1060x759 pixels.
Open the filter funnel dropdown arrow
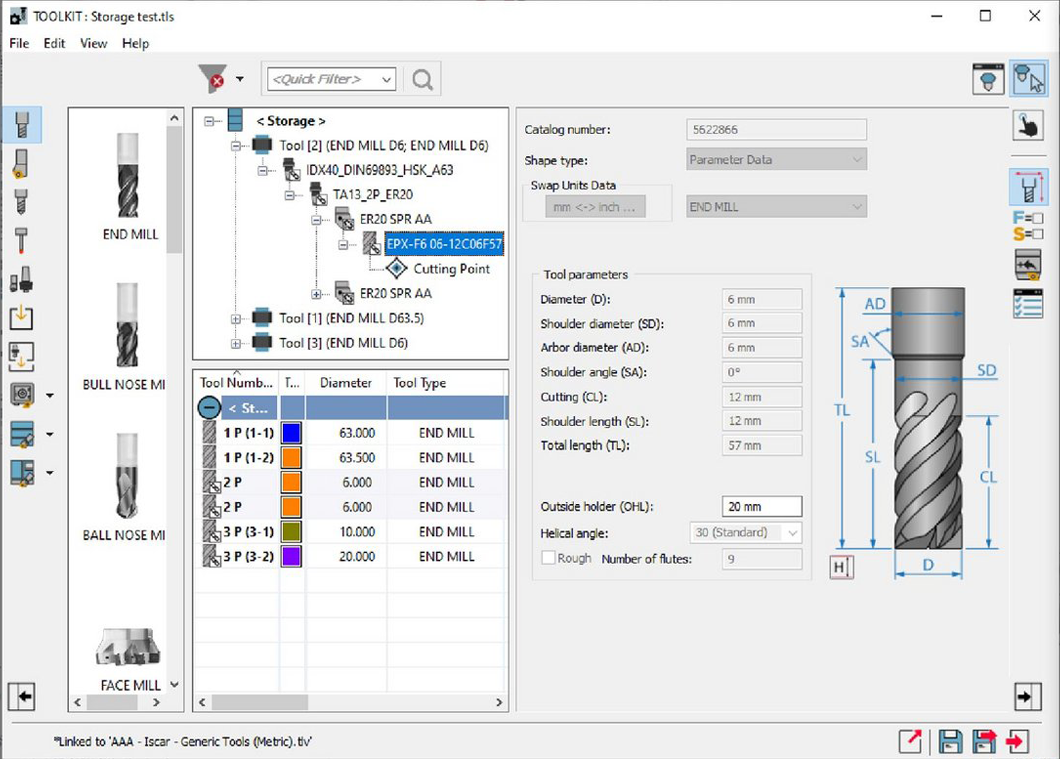(240, 79)
